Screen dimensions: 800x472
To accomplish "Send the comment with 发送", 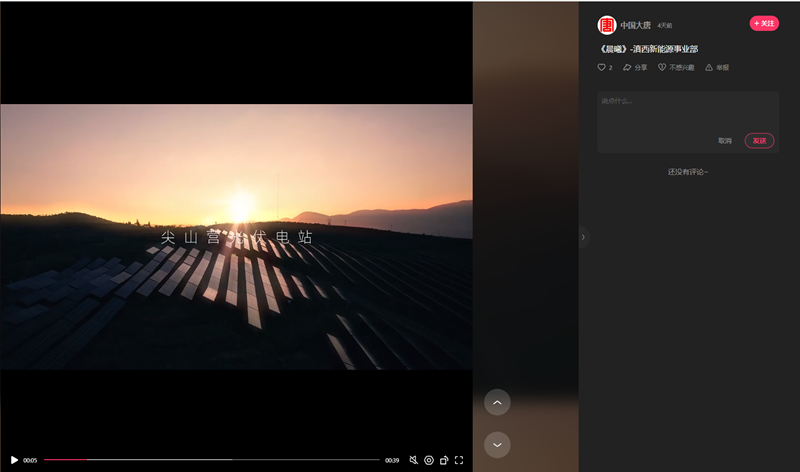I will pyautogui.click(x=759, y=141).
